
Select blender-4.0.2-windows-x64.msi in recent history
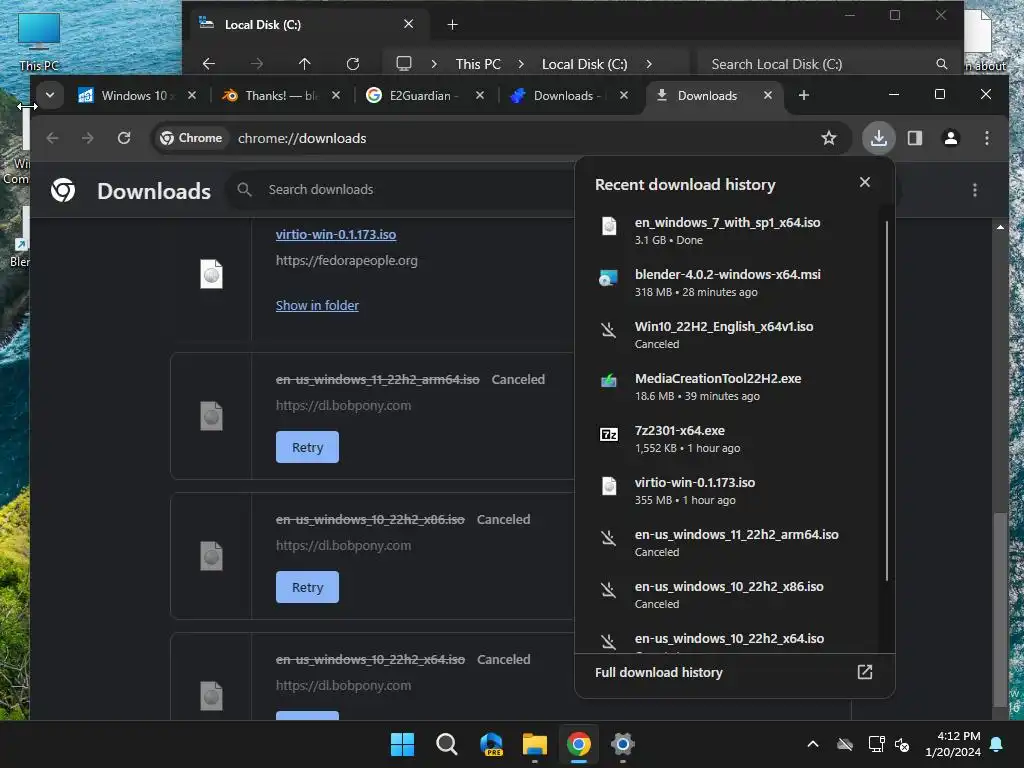(x=728, y=282)
